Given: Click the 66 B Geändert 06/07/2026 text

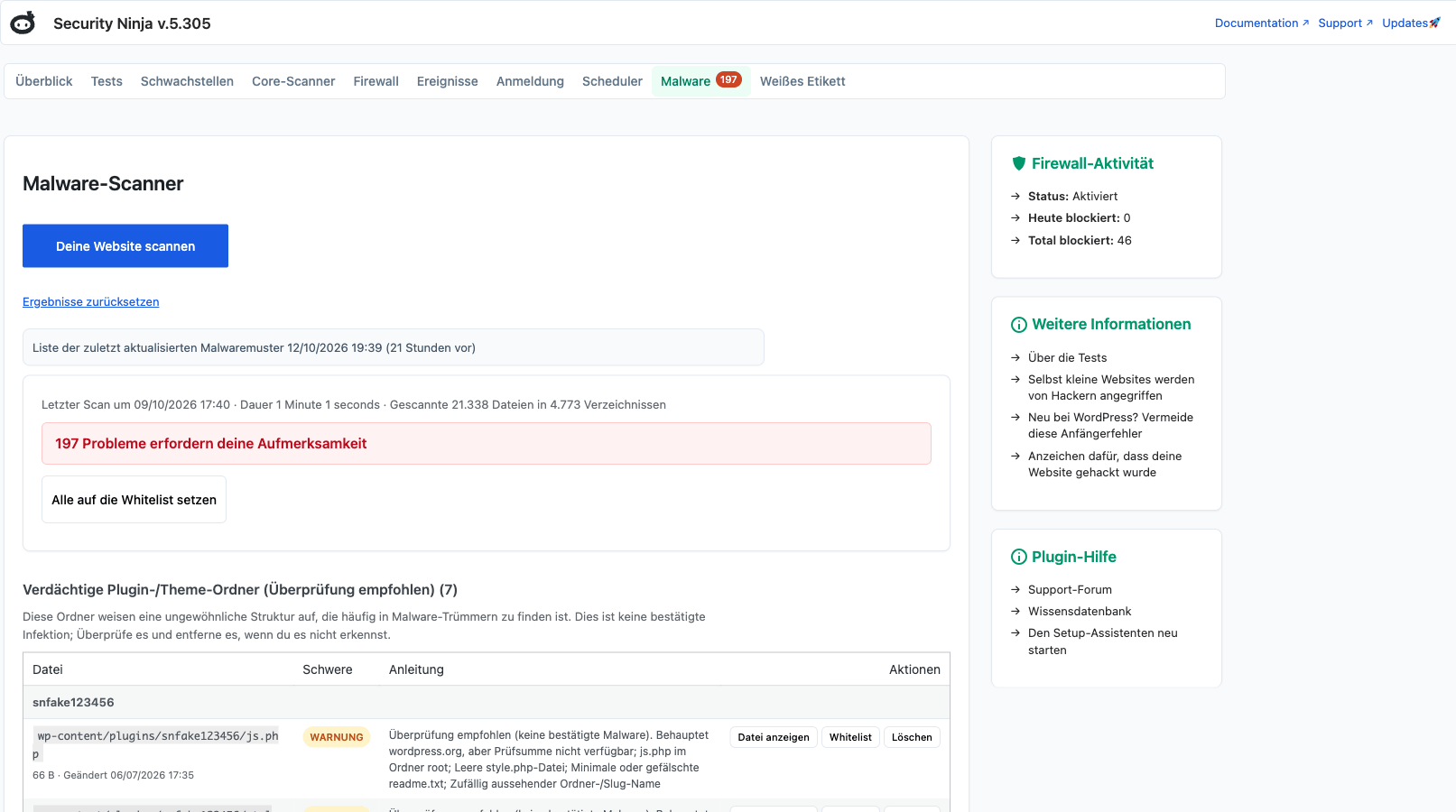Looking at the screenshot, I should pyautogui.click(x=113, y=776).
